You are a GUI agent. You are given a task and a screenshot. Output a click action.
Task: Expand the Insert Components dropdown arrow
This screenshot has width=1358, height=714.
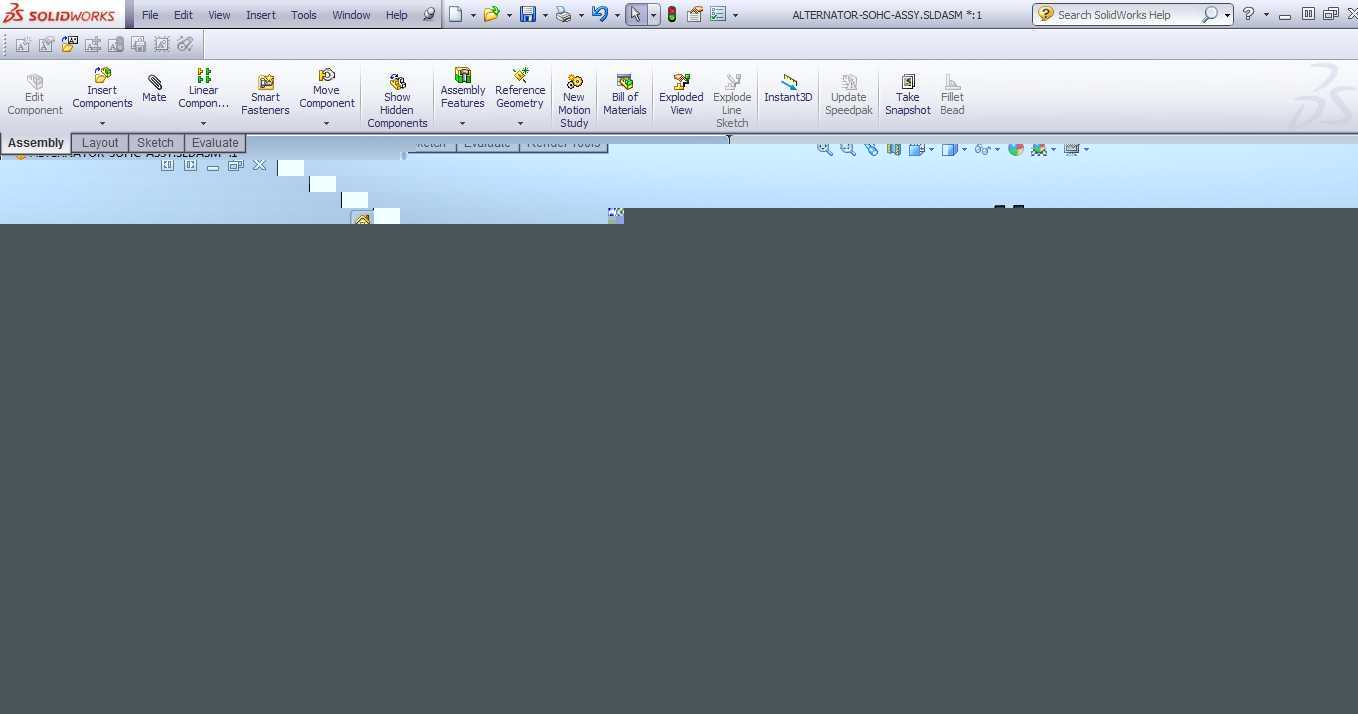point(102,124)
